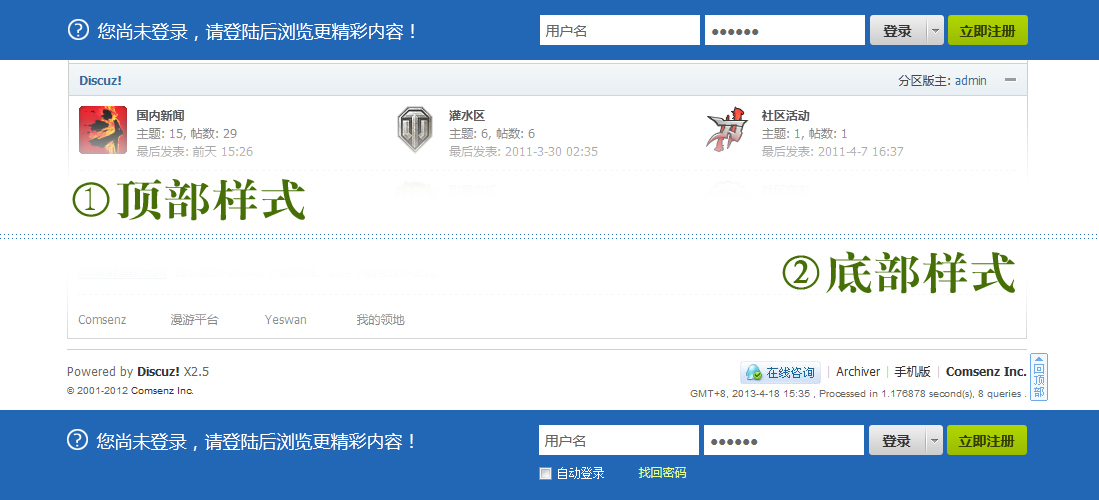Open the 灌水区 forum title
This screenshot has height=500, width=1099.
[x=467, y=116]
